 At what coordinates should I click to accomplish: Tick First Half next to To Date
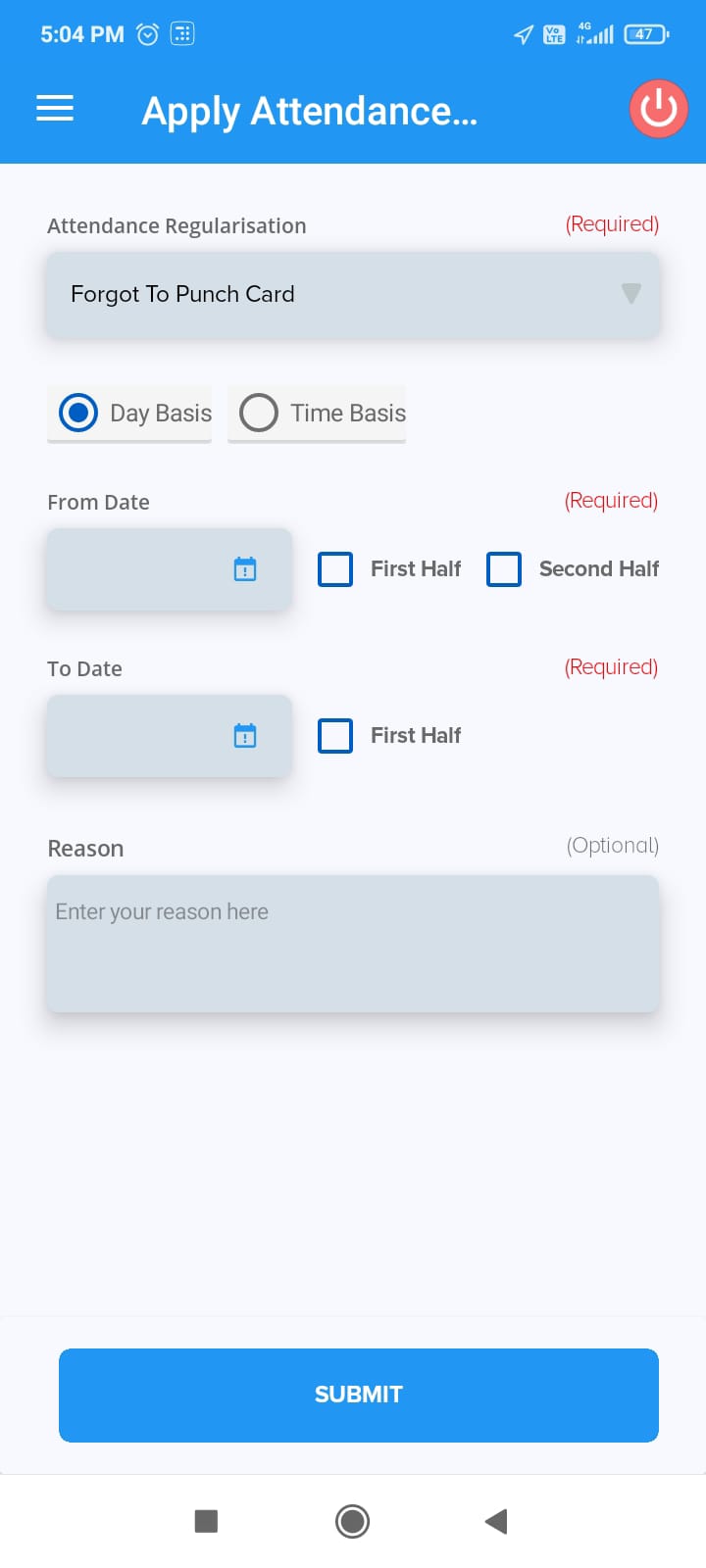335,735
